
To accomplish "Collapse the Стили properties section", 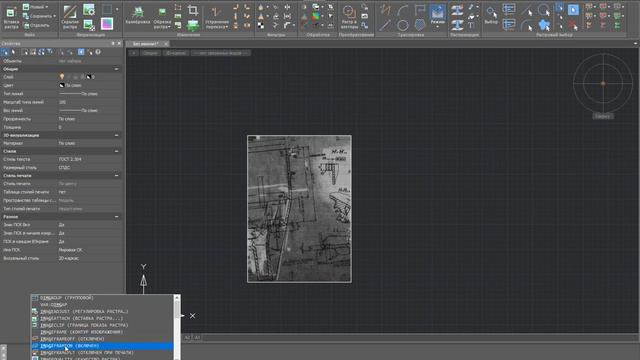I will (x=116, y=151).
